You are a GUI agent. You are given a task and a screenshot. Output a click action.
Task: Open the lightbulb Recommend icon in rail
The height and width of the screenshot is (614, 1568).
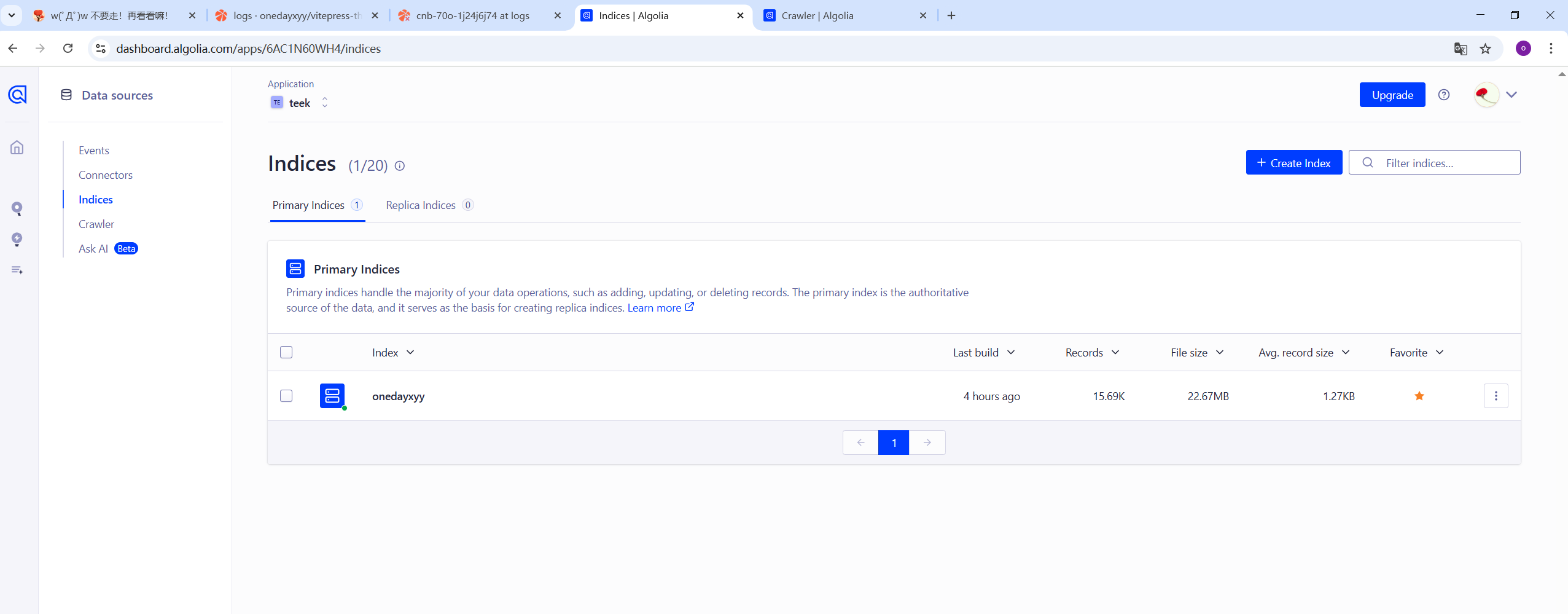coord(17,240)
